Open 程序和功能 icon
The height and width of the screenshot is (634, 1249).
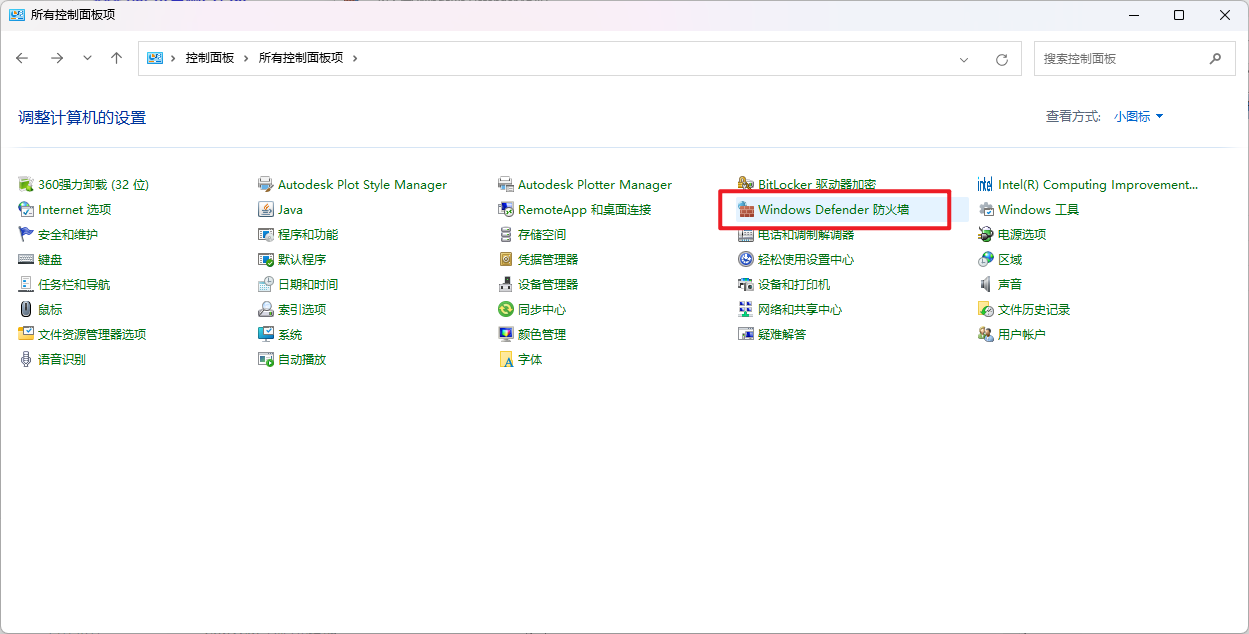266,234
